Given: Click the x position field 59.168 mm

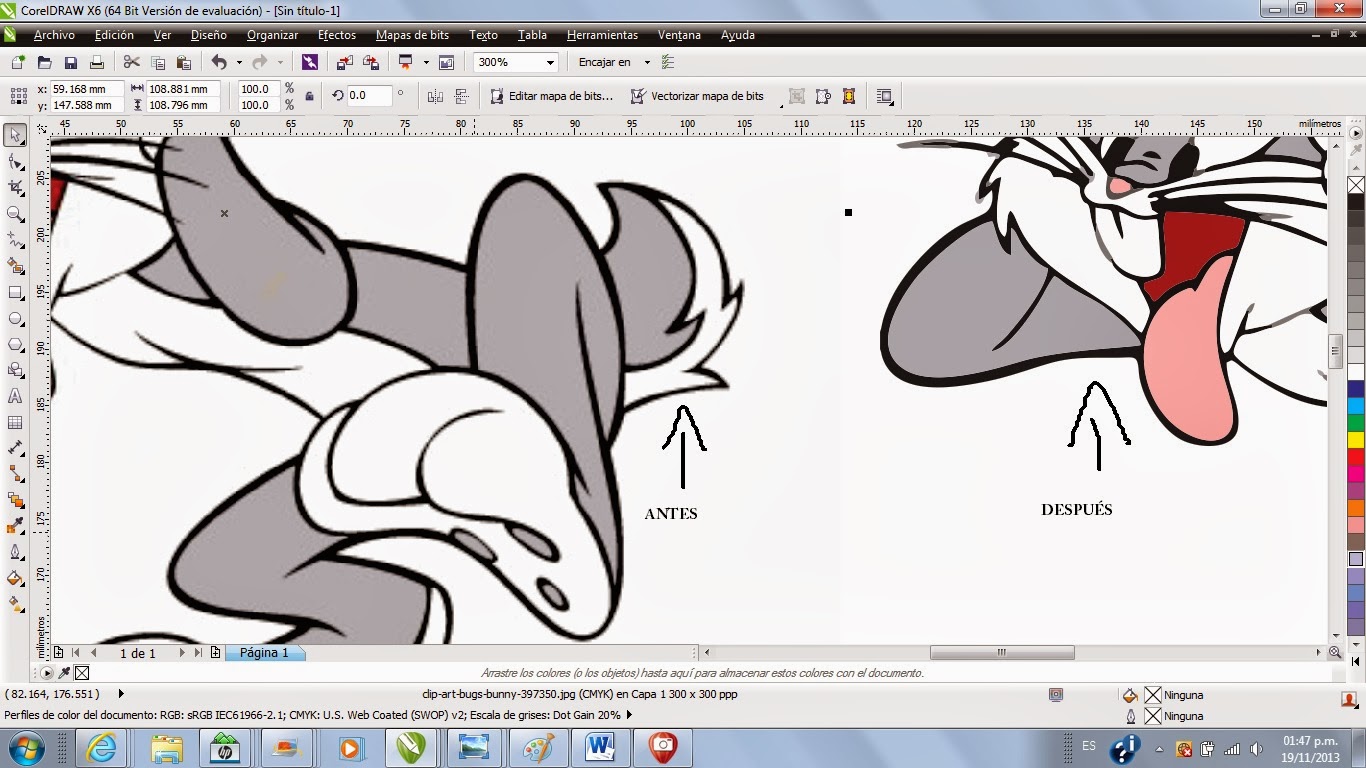Looking at the screenshot, I should coord(86,89).
